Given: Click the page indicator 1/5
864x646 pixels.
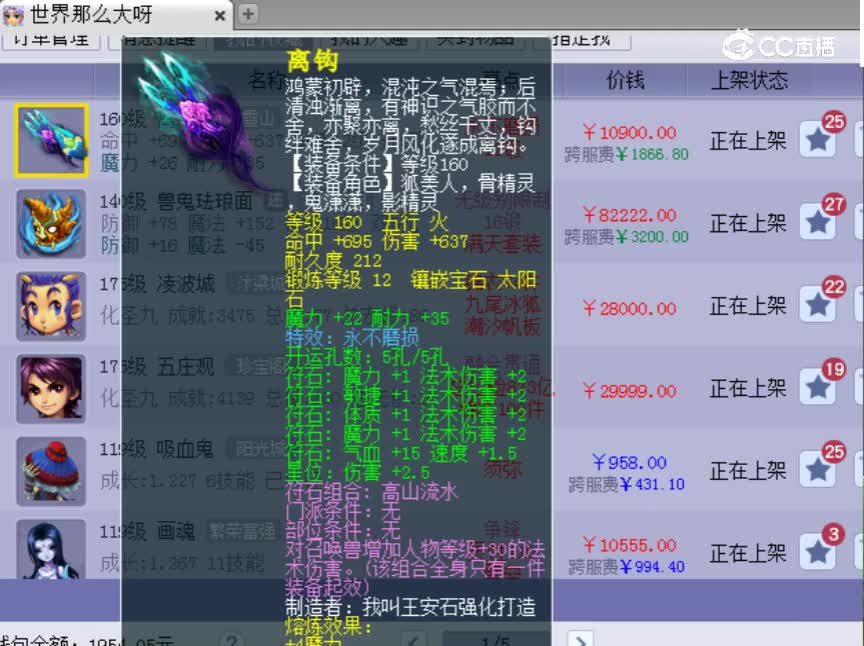Looking at the screenshot, I should (x=495, y=640).
